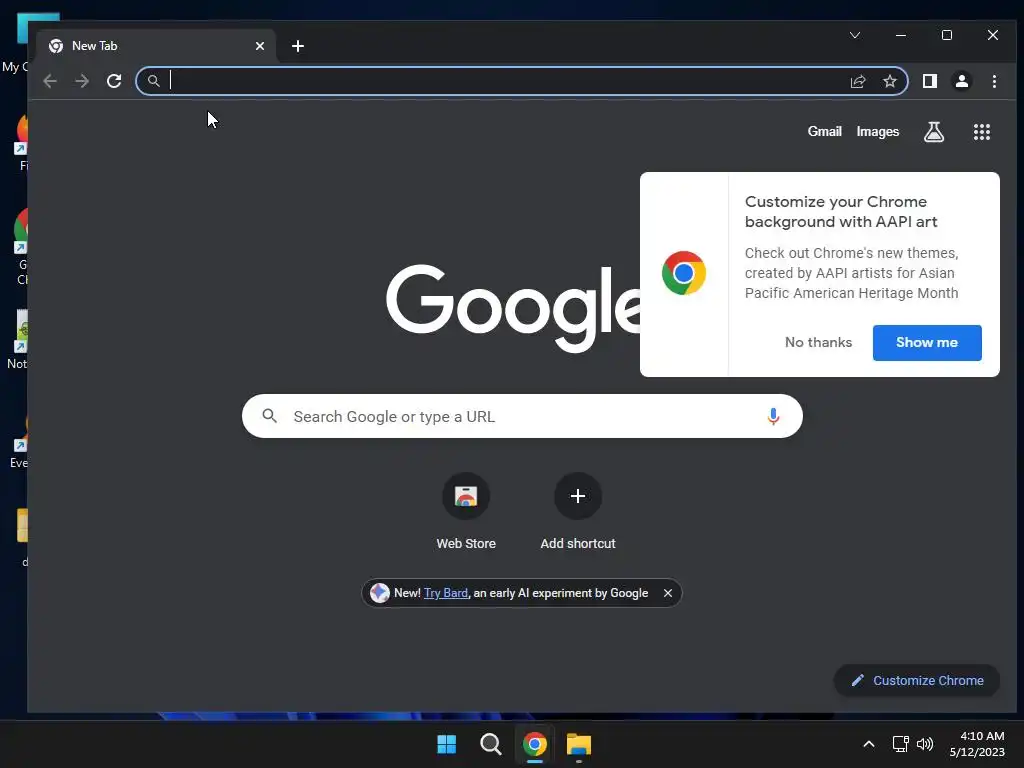Open the Chrome side panel
This screenshot has width=1024, height=768.
tap(929, 81)
